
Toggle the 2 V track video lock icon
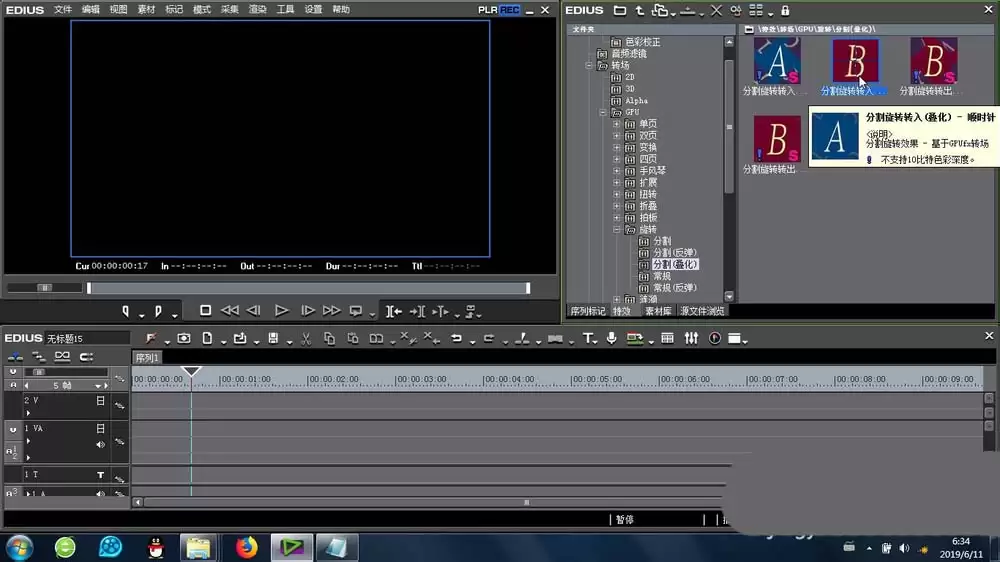(x=100, y=401)
